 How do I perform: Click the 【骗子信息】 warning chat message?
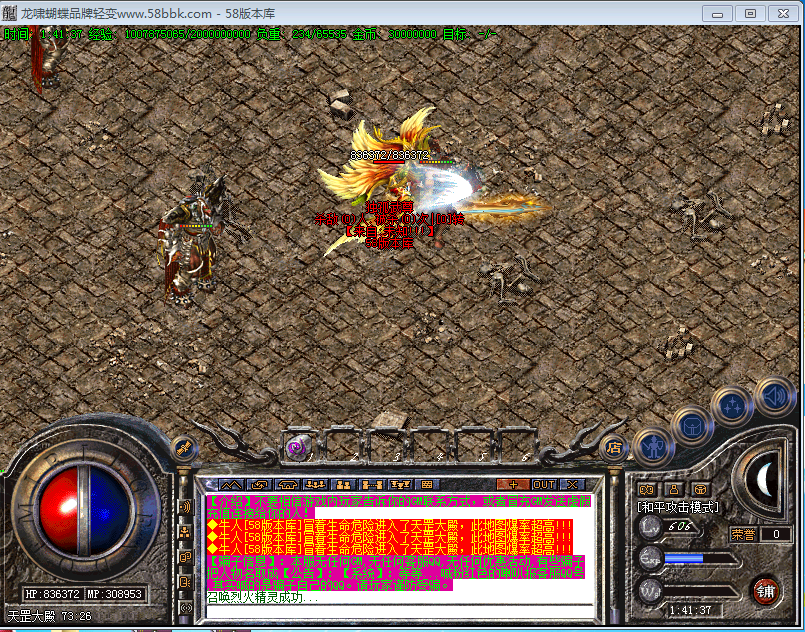click(396, 572)
